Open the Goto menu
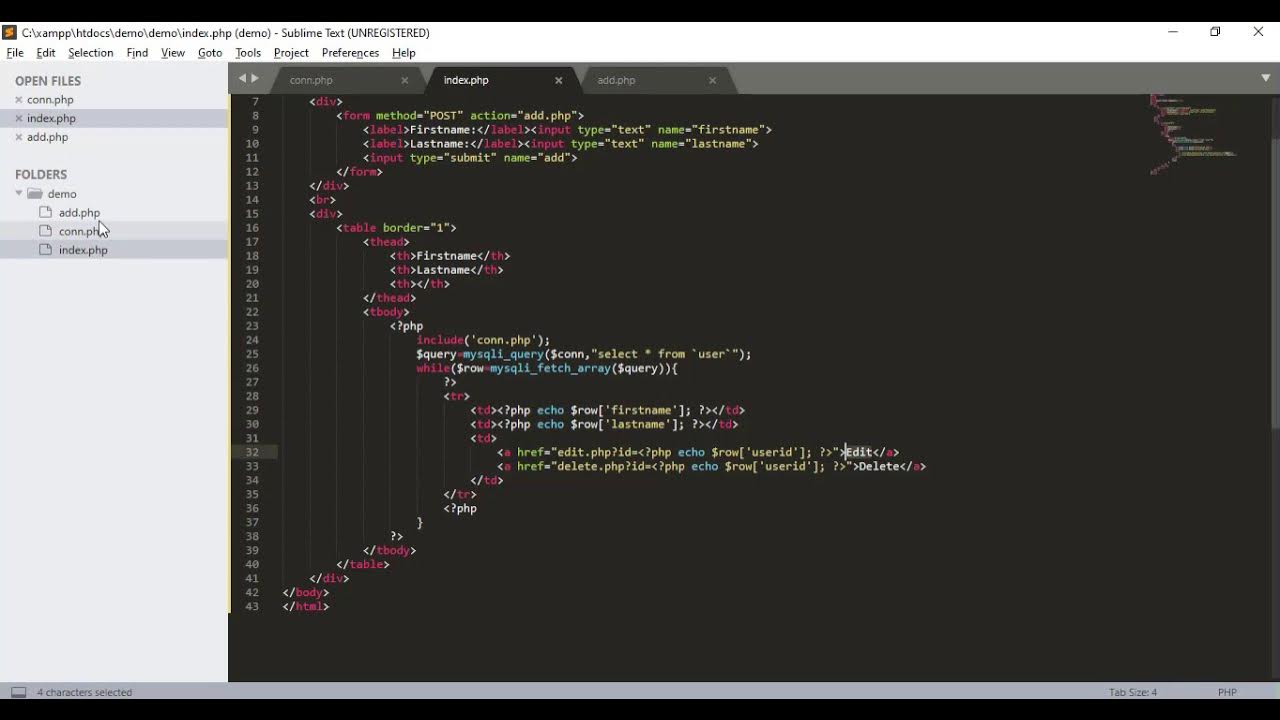This screenshot has width=1280, height=720. [x=210, y=53]
